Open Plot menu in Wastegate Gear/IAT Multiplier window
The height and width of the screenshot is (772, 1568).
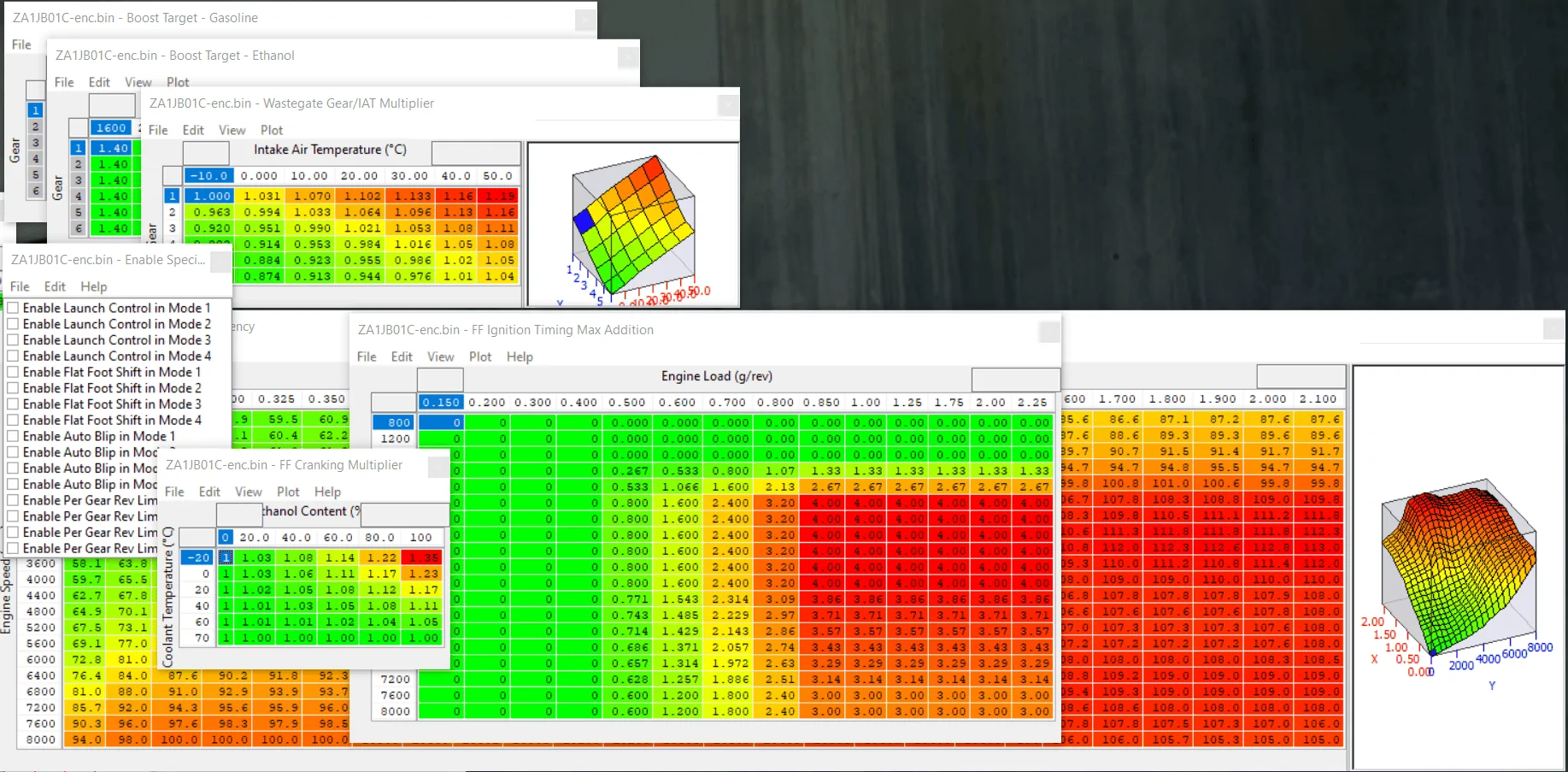tap(272, 130)
